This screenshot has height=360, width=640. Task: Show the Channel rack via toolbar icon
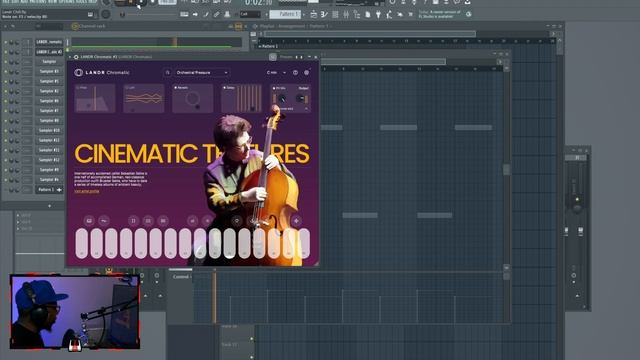(x=335, y=14)
